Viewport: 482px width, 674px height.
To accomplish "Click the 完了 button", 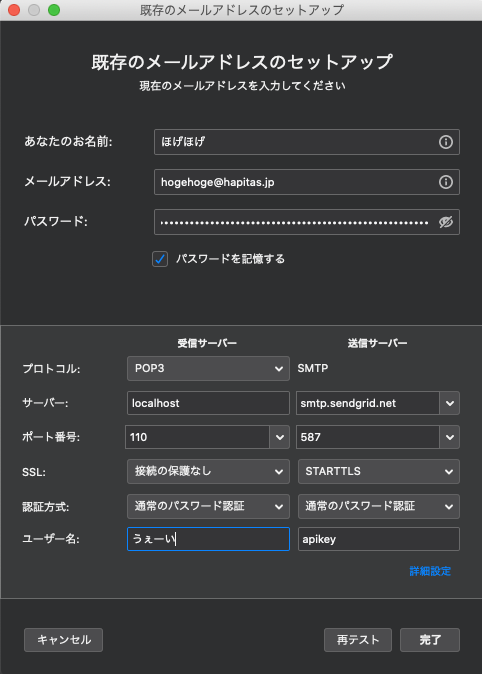I will (x=430, y=640).
